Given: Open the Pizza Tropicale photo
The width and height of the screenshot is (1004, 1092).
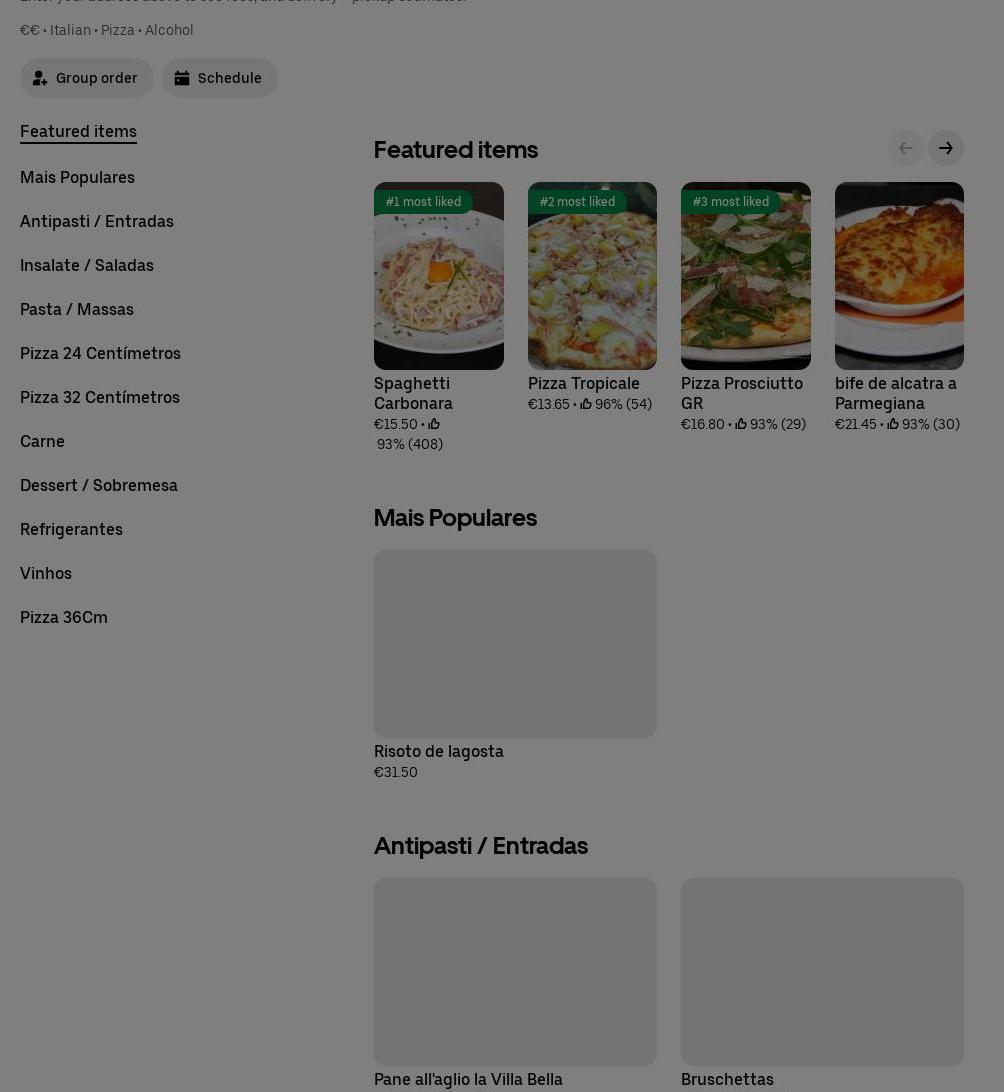Looking at the screenshot, I should [592, 276].
